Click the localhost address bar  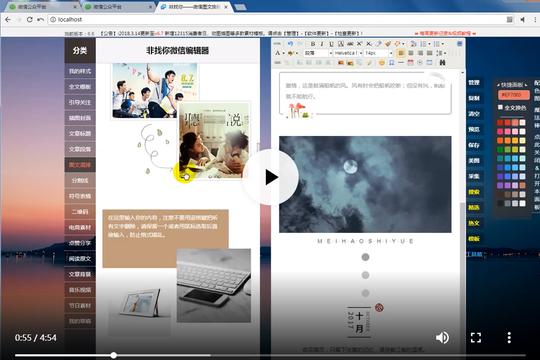pyautogui.click(x=276, y=20)
